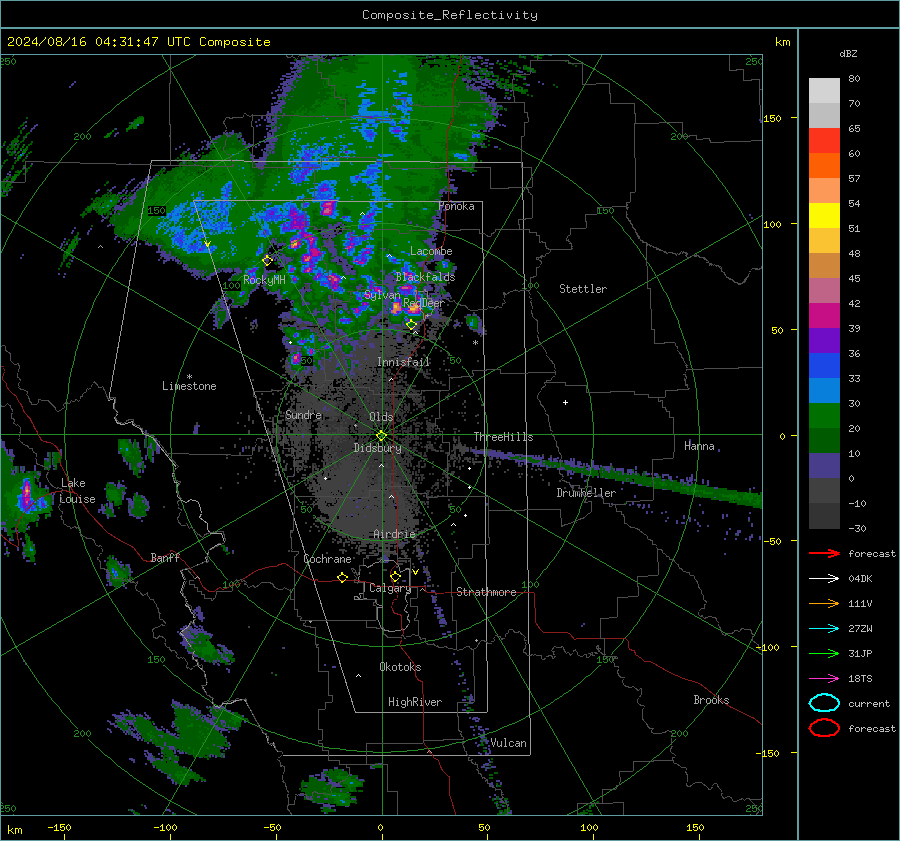This screenshot has width=900, height=841.
Task: Click the -100 tick on right axis
Action: pyautogui.click(x=769, y=647)
